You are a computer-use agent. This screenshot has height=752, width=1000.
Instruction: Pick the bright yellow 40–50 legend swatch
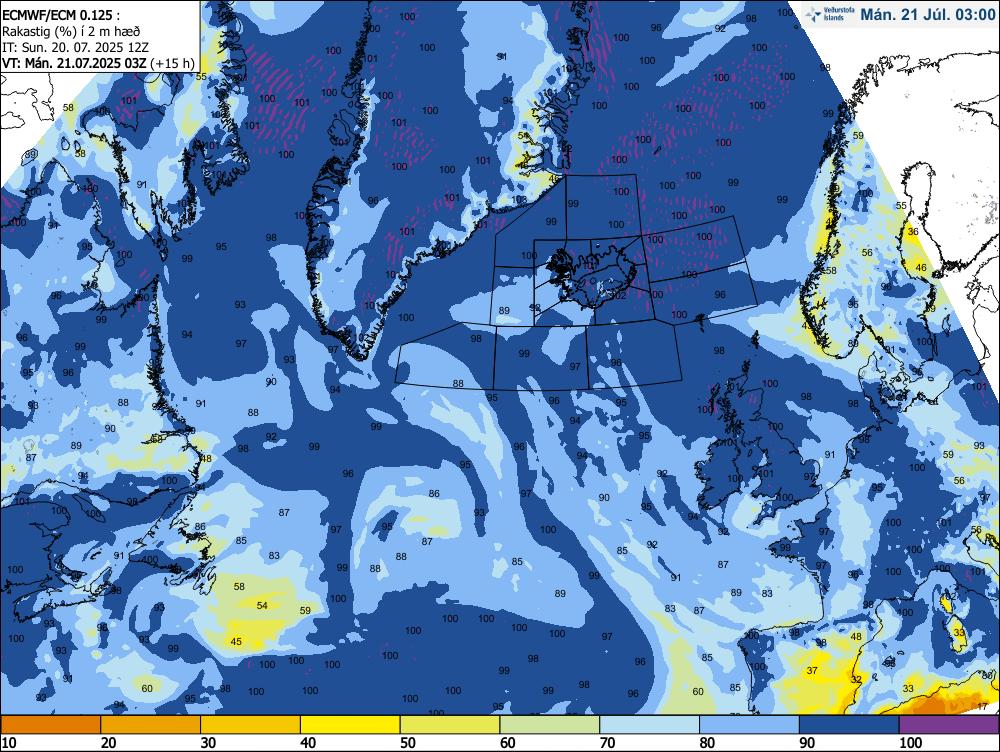click(350, 725)
